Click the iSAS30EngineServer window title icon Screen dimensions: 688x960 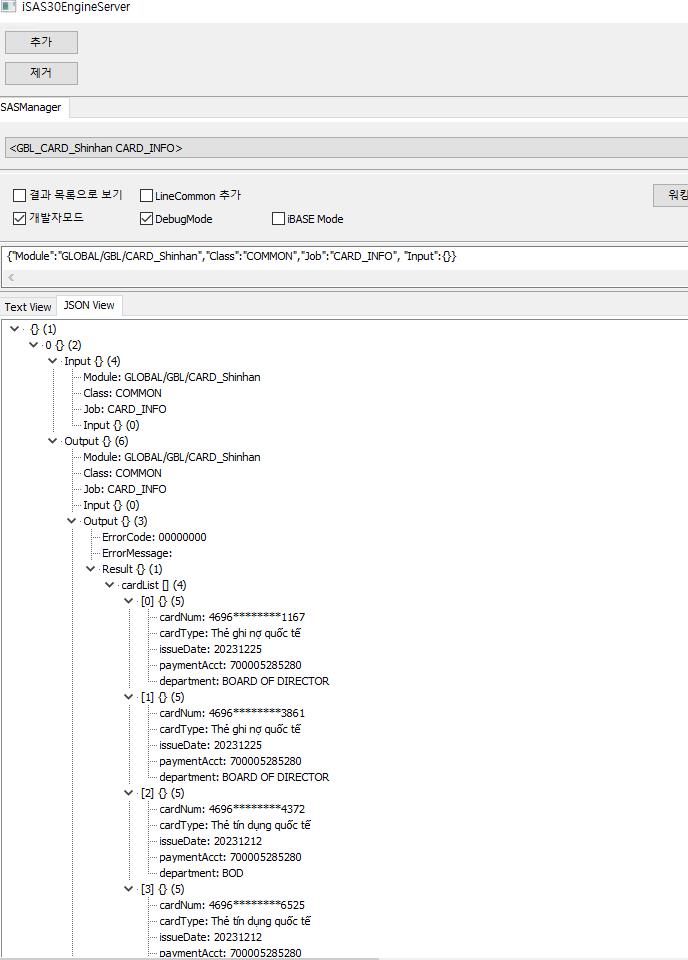8,7
